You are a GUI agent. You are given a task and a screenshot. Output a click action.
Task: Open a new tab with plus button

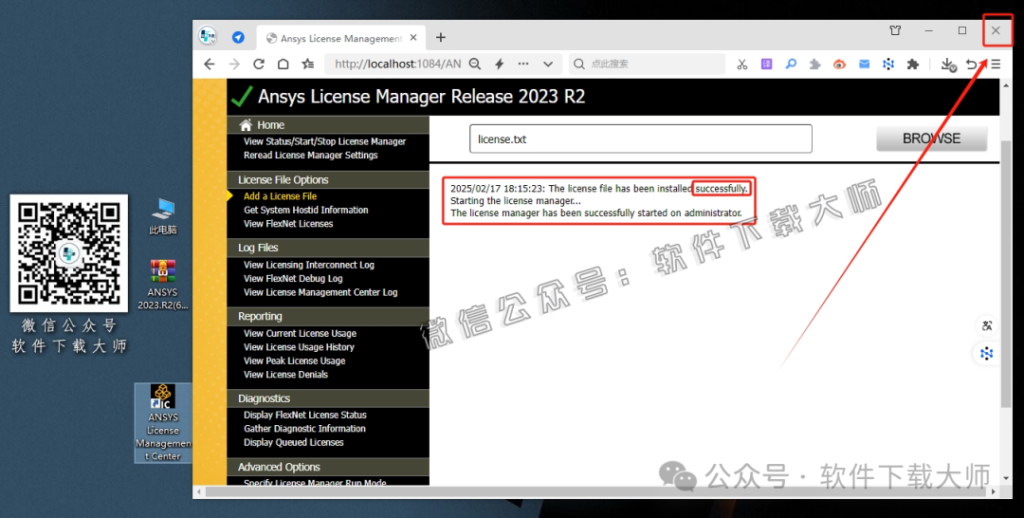tap(441, 38)
